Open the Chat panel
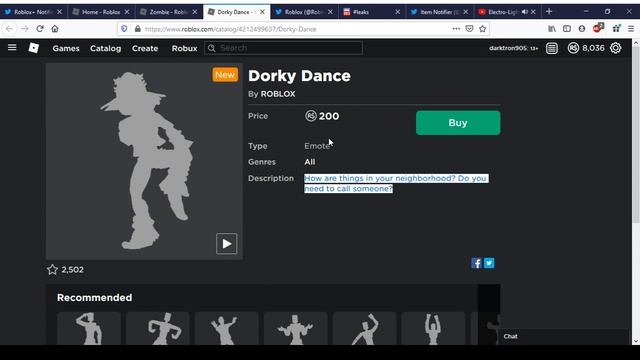Screen dimensions: 640x360 pyautogui.click(x=563, y=336)
